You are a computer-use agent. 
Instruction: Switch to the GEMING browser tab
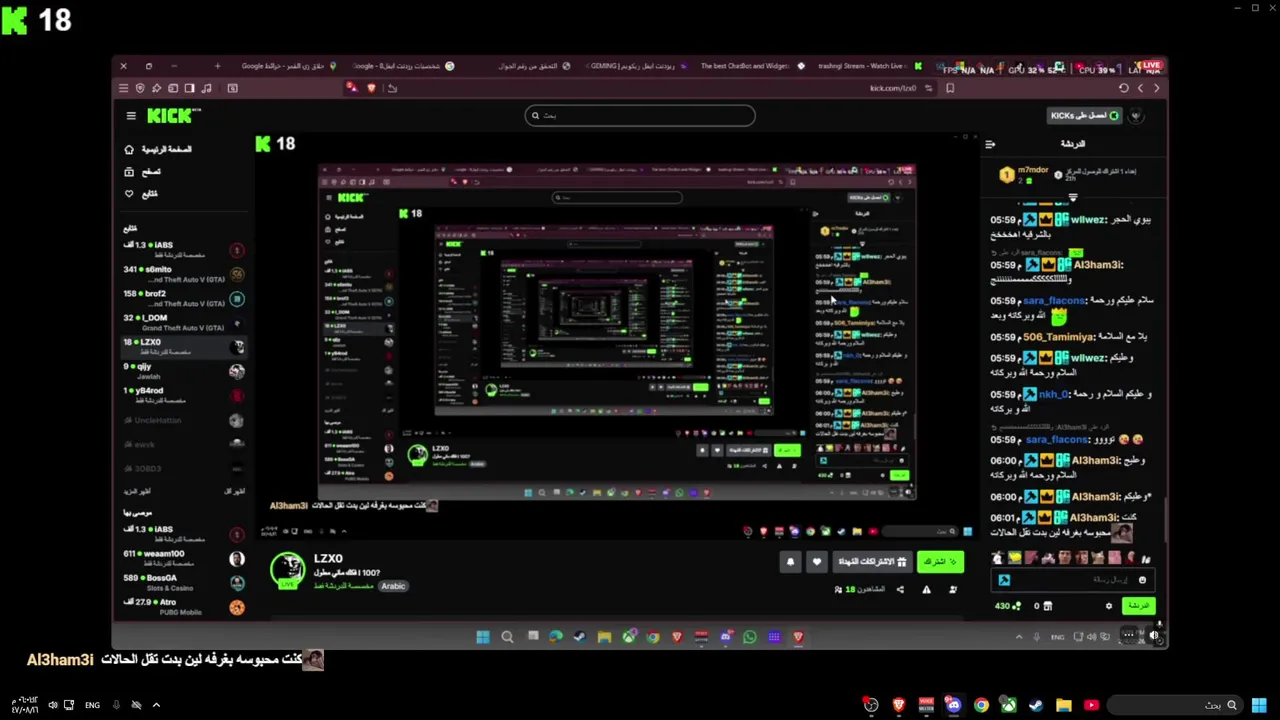tap(636, 66)
